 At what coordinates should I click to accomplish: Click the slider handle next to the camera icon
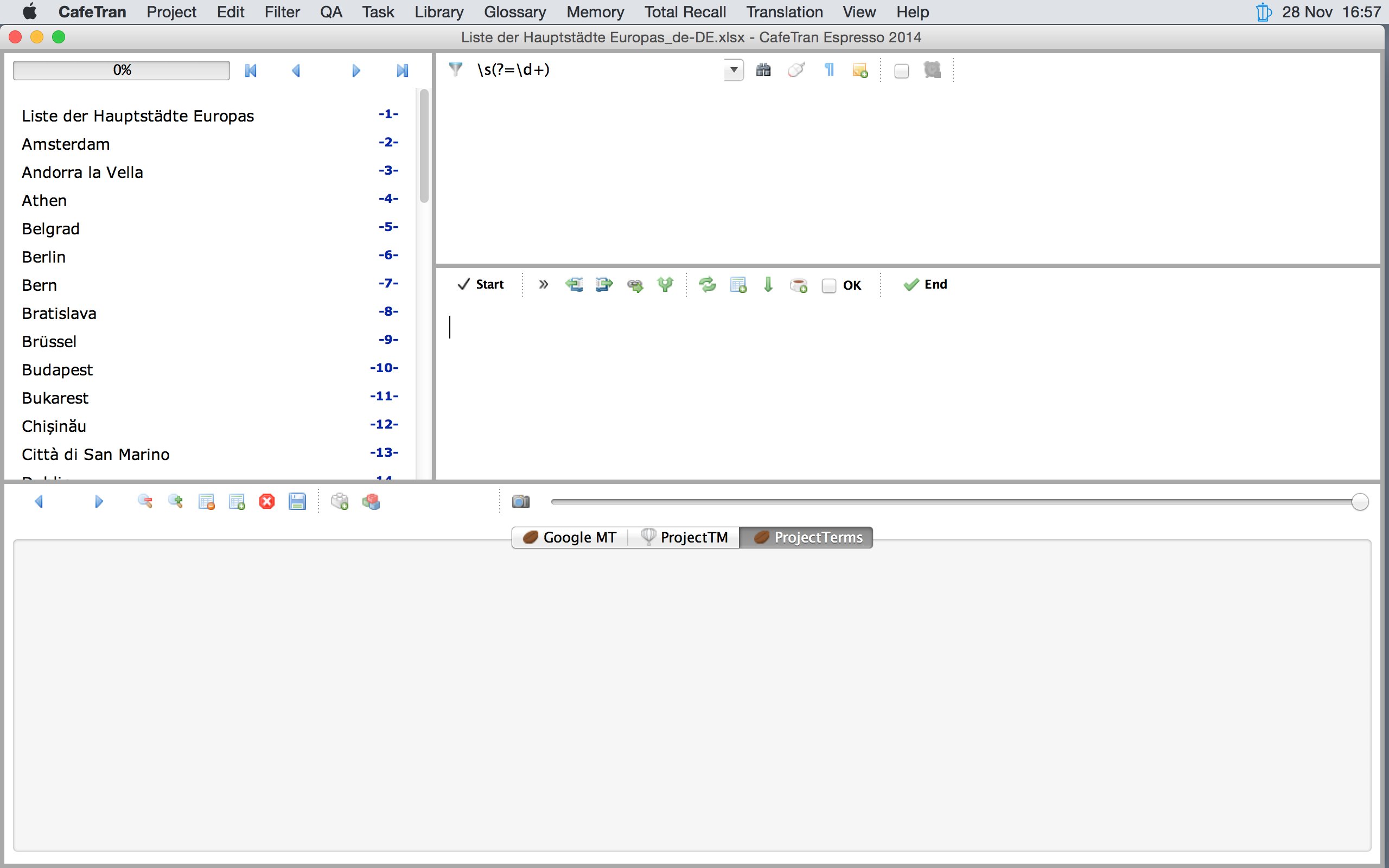(x=1359, y=502)
